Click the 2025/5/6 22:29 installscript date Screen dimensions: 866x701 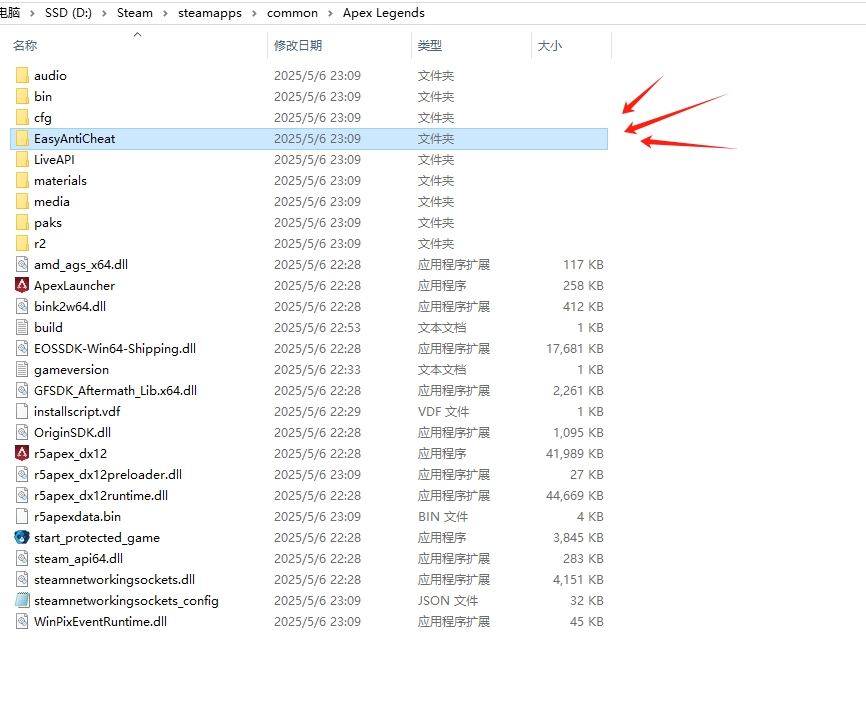pyautogui.click(x=318, y=412)
